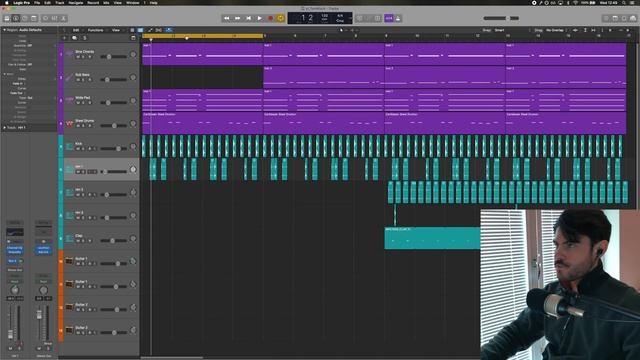Click the vertical auto zoom icon
640x360 pixels.
(x=585, y=30)
